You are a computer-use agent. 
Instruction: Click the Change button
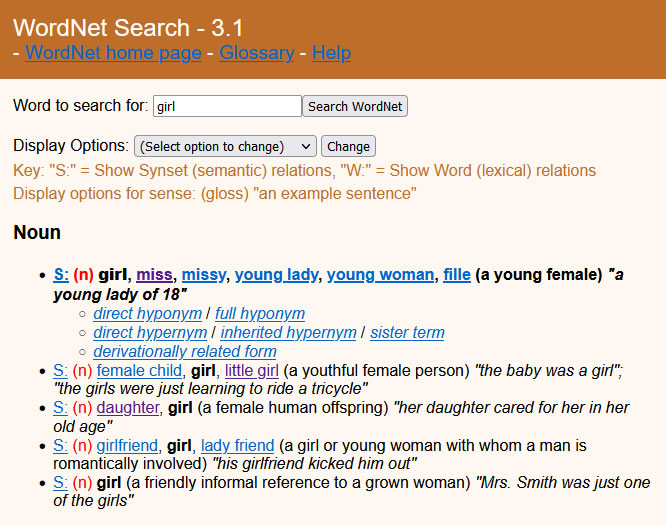(348, 146)
